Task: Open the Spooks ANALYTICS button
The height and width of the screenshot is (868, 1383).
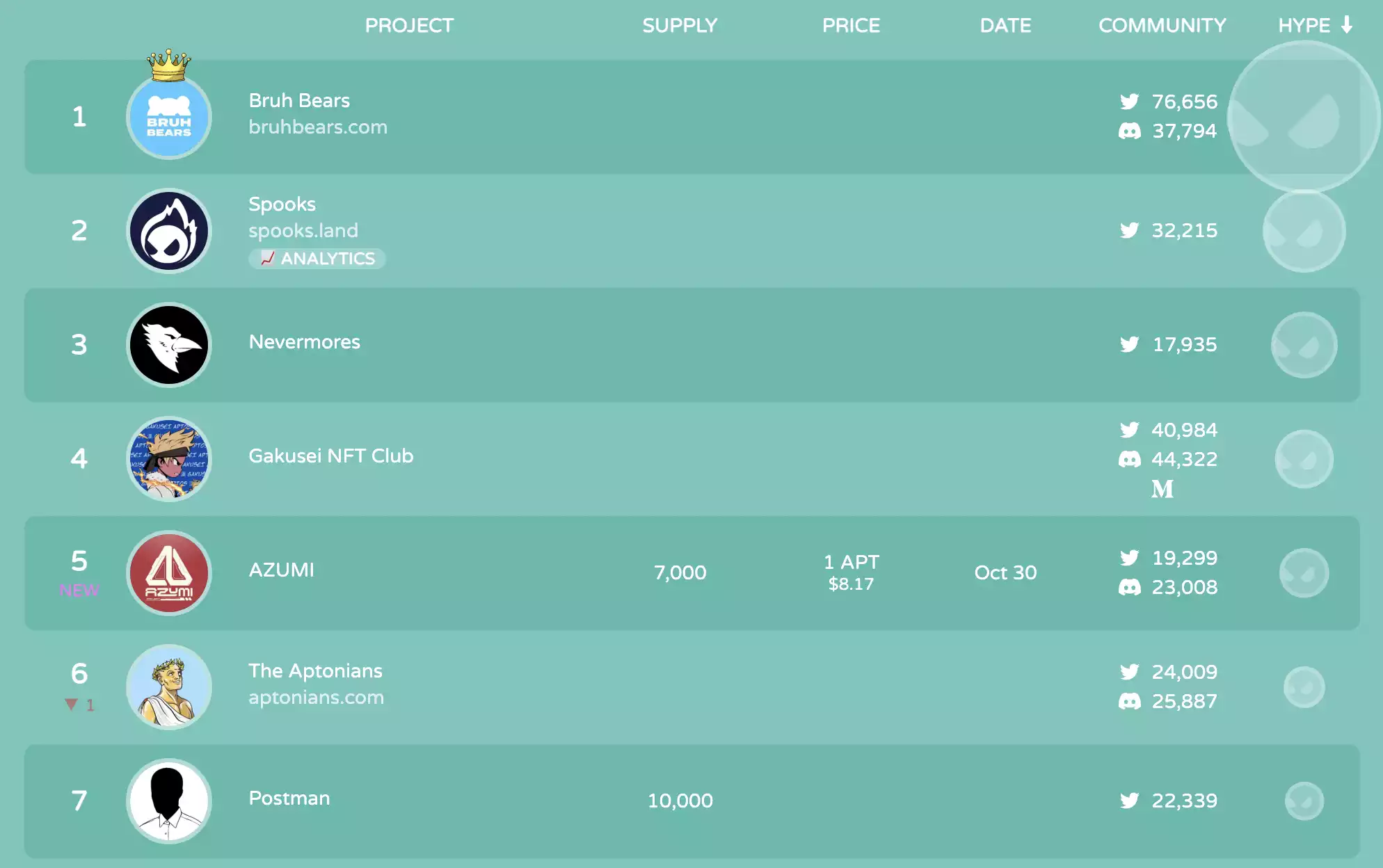Action: [317, 259]
